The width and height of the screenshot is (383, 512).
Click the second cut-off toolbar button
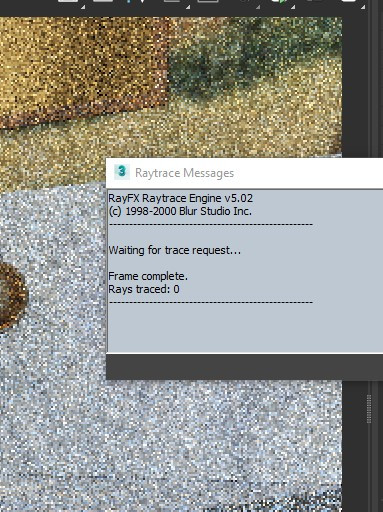(103, 2)
